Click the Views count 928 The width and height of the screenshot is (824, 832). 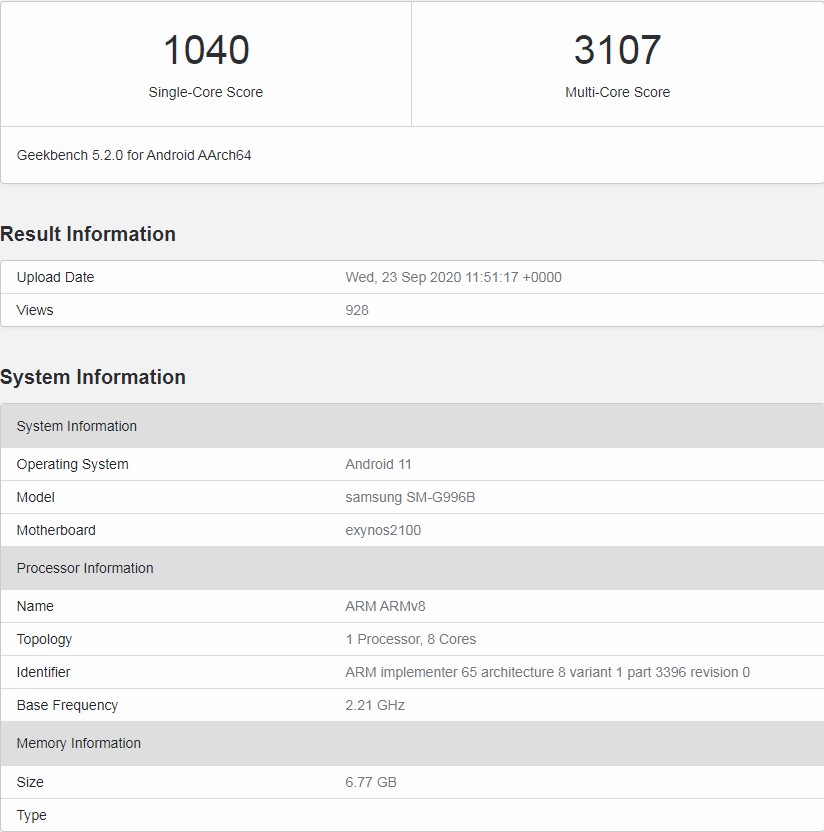click(357, 310)
